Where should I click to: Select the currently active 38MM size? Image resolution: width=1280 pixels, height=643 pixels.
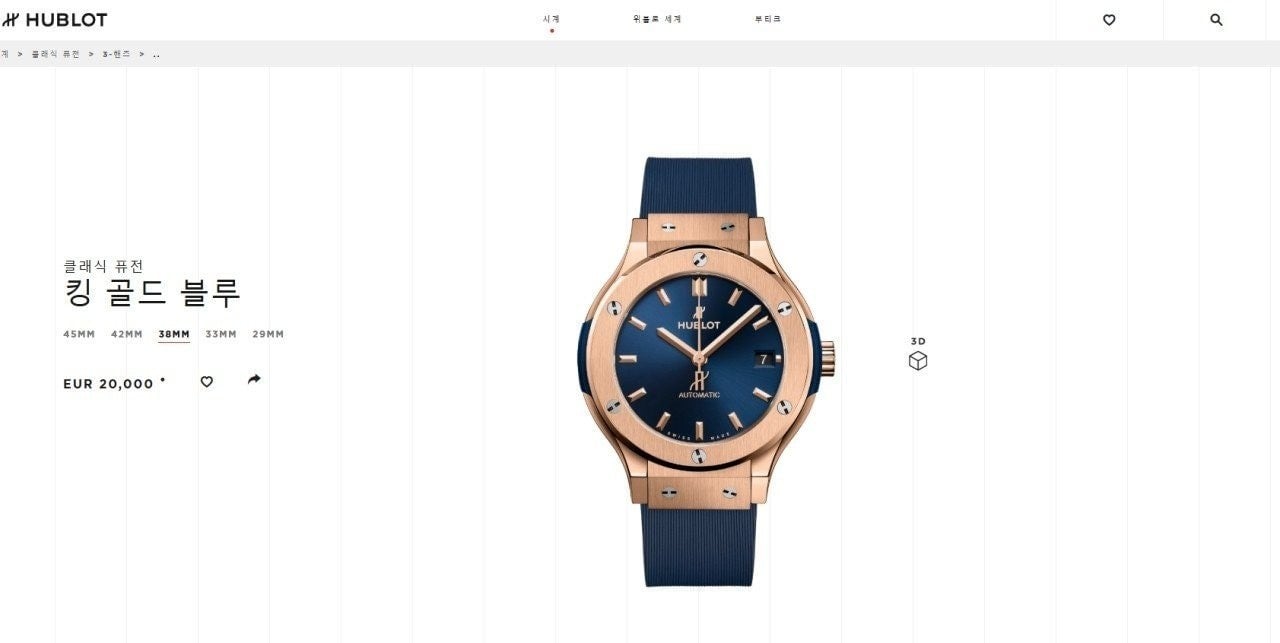(174, 334)
